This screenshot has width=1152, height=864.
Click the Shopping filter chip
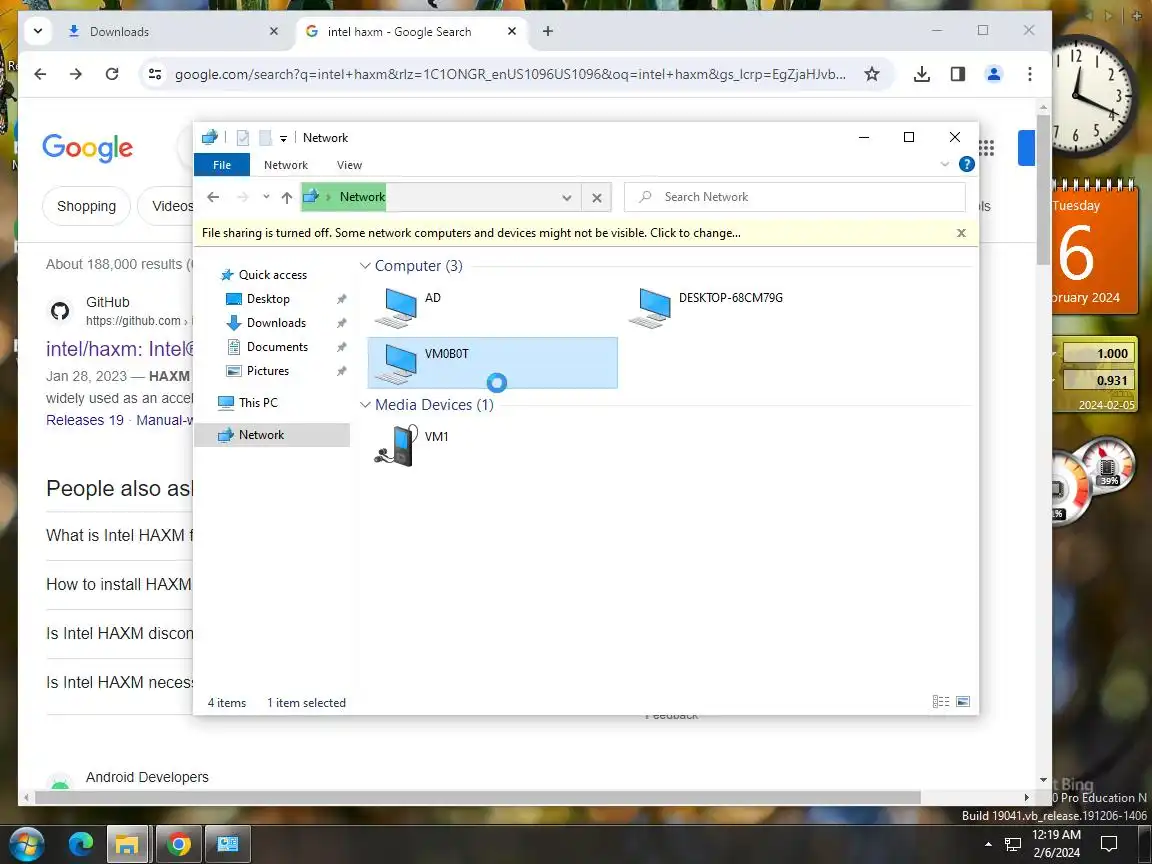pyautogui.click(x=86, y=206)
